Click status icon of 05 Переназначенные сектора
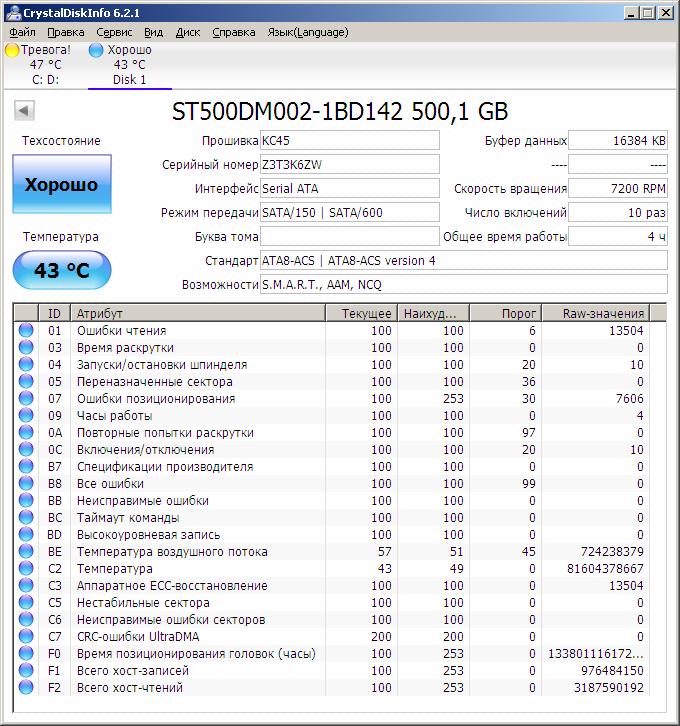 (x=26, y=381)
